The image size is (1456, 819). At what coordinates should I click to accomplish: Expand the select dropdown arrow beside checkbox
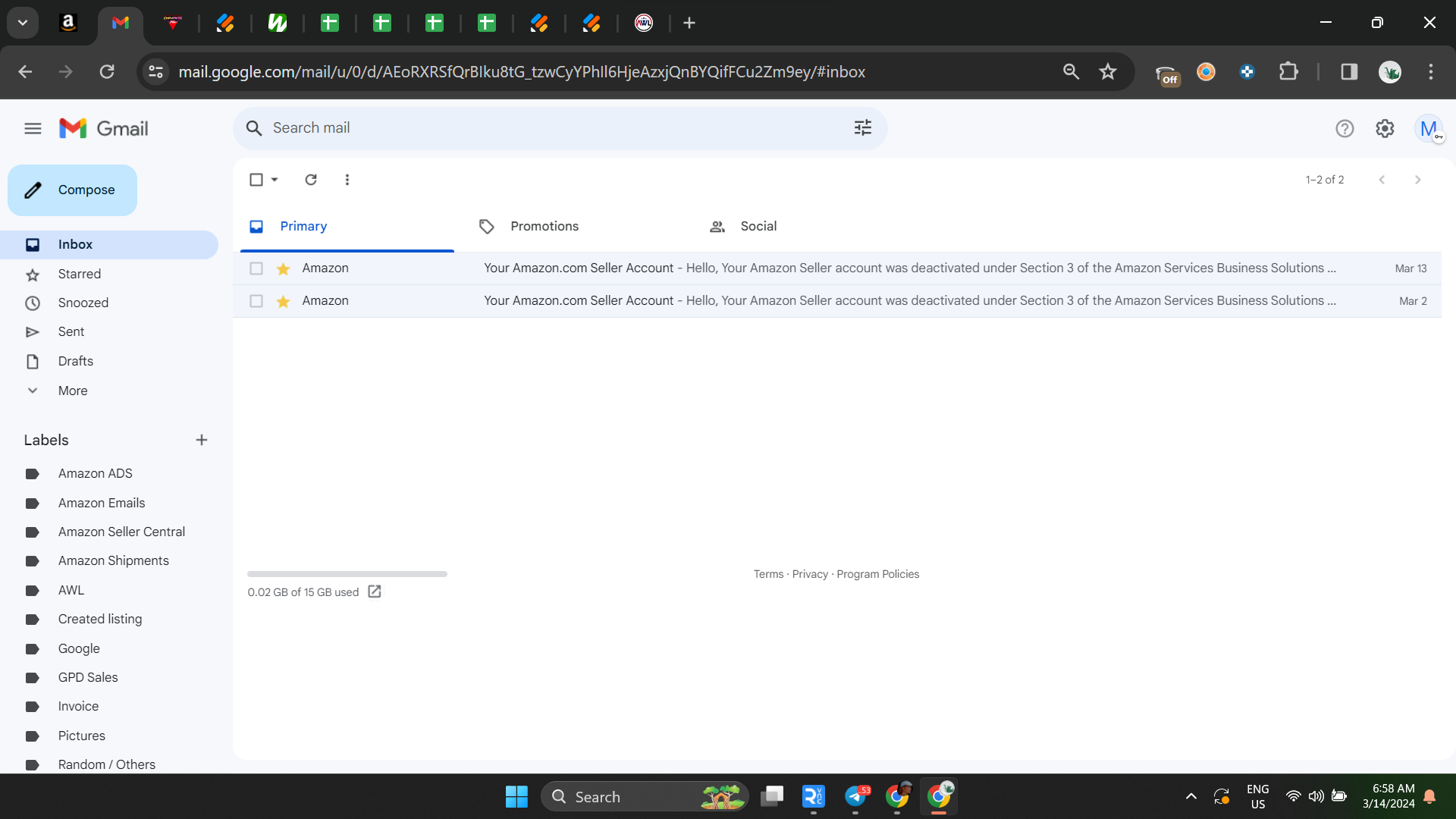tap(275, 180)
